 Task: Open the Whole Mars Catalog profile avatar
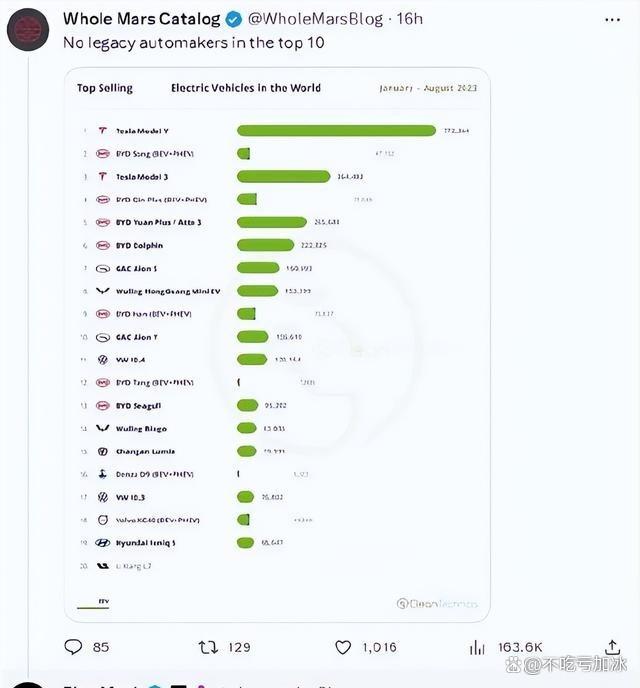pos(28,29)
